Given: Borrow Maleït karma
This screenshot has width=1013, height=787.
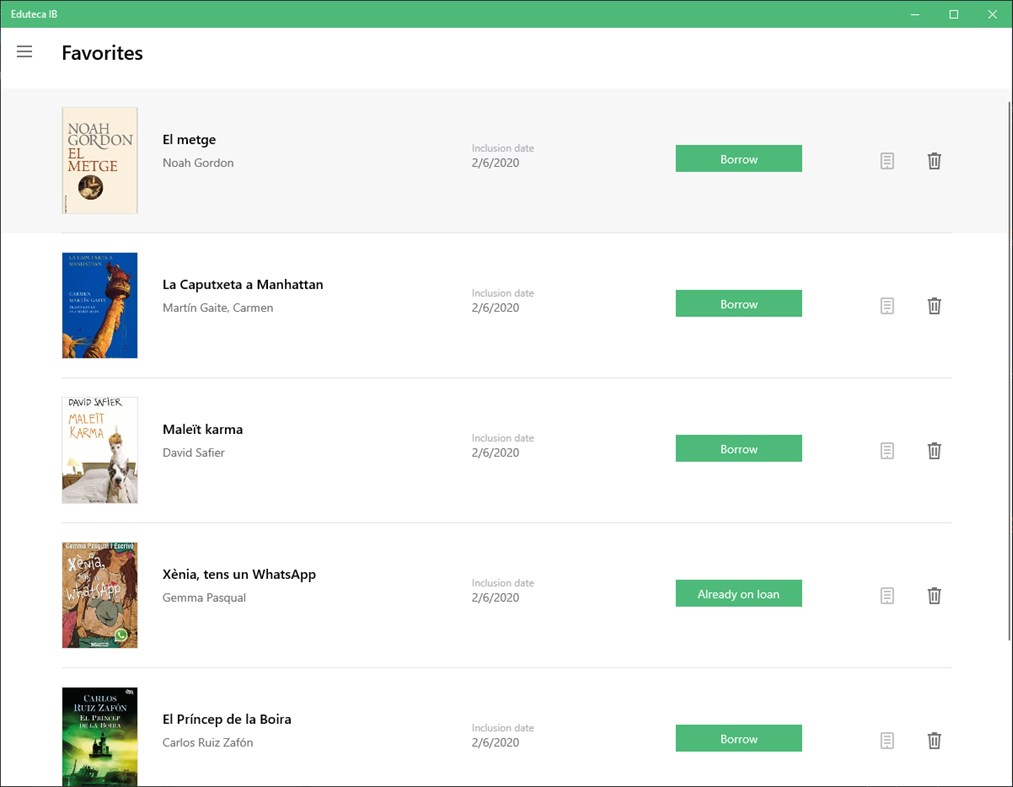Looking at the screenshot, I should tap(738, 448).
